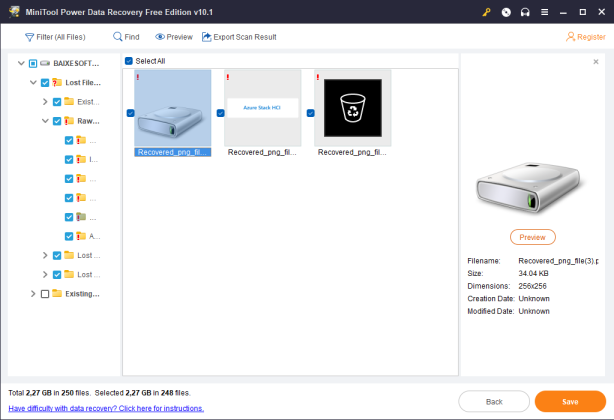Uncheck the Exist... folder checkbox
The height and width of the screenshot is (420, 614).
point(57,102)
